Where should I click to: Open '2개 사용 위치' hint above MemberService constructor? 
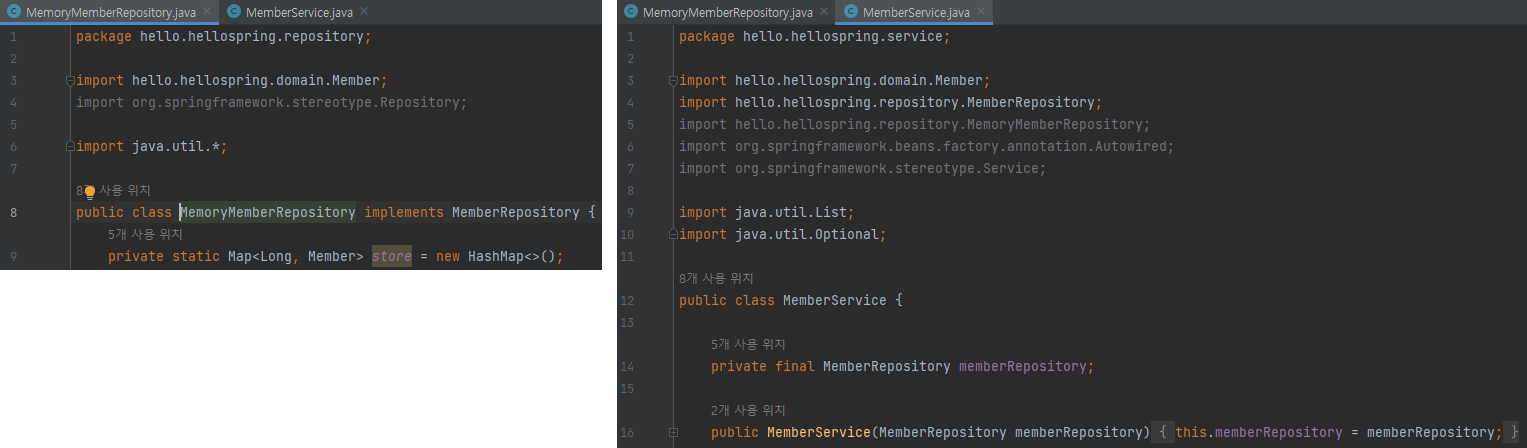point(748,410)
